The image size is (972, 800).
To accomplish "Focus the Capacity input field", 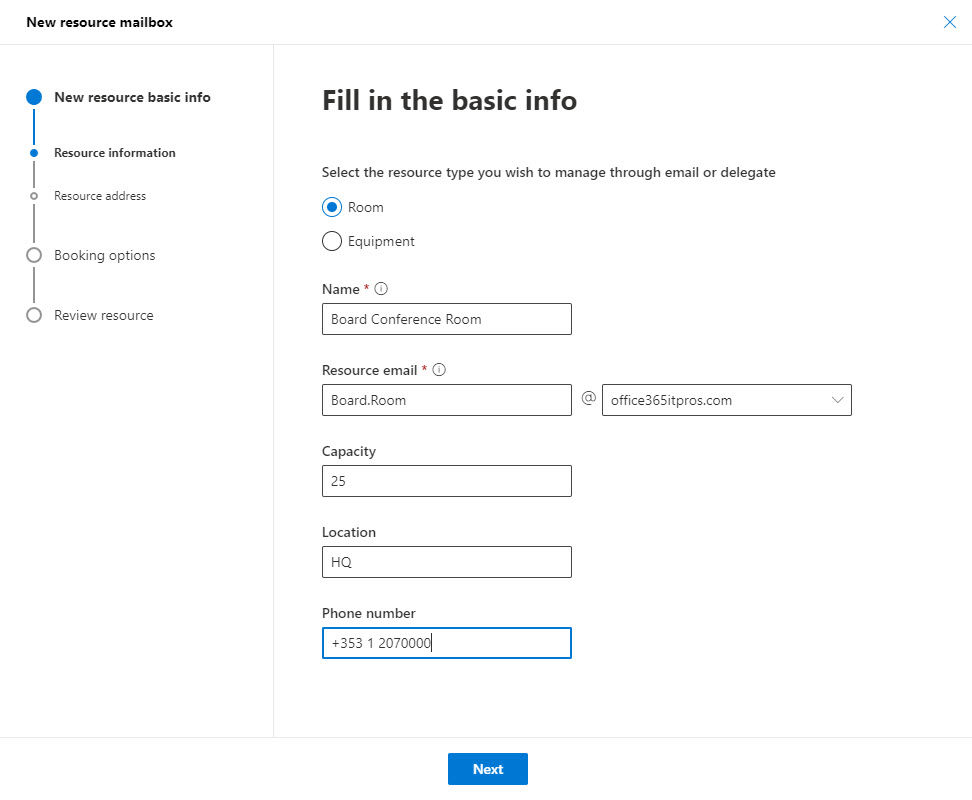I will [446, 481].
